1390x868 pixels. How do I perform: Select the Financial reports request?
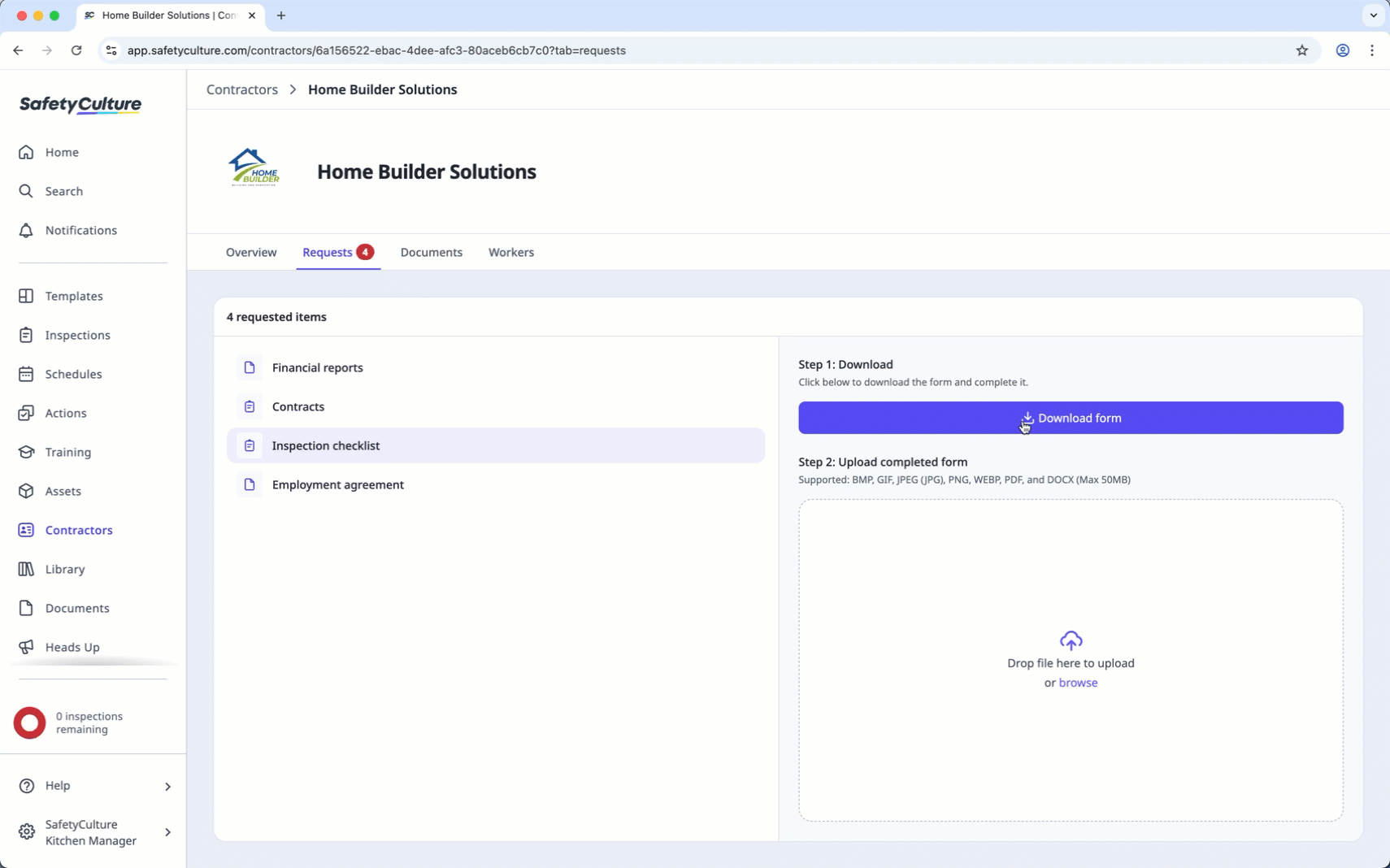496,367
